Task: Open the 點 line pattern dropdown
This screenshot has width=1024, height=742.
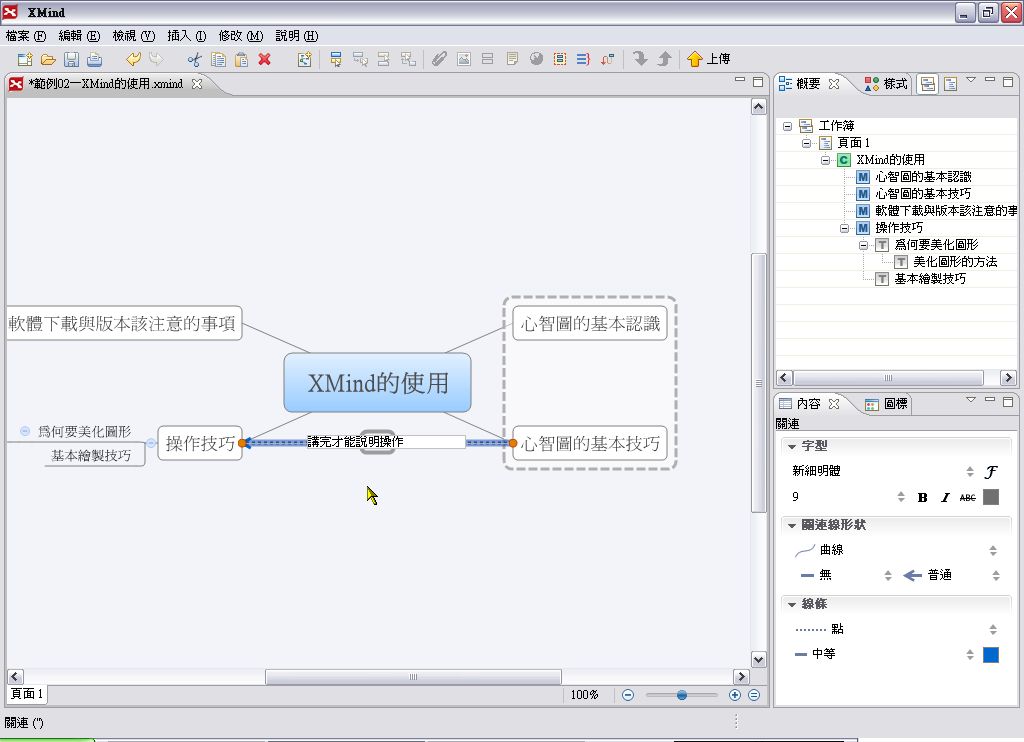Action: [x=993, y=630]
